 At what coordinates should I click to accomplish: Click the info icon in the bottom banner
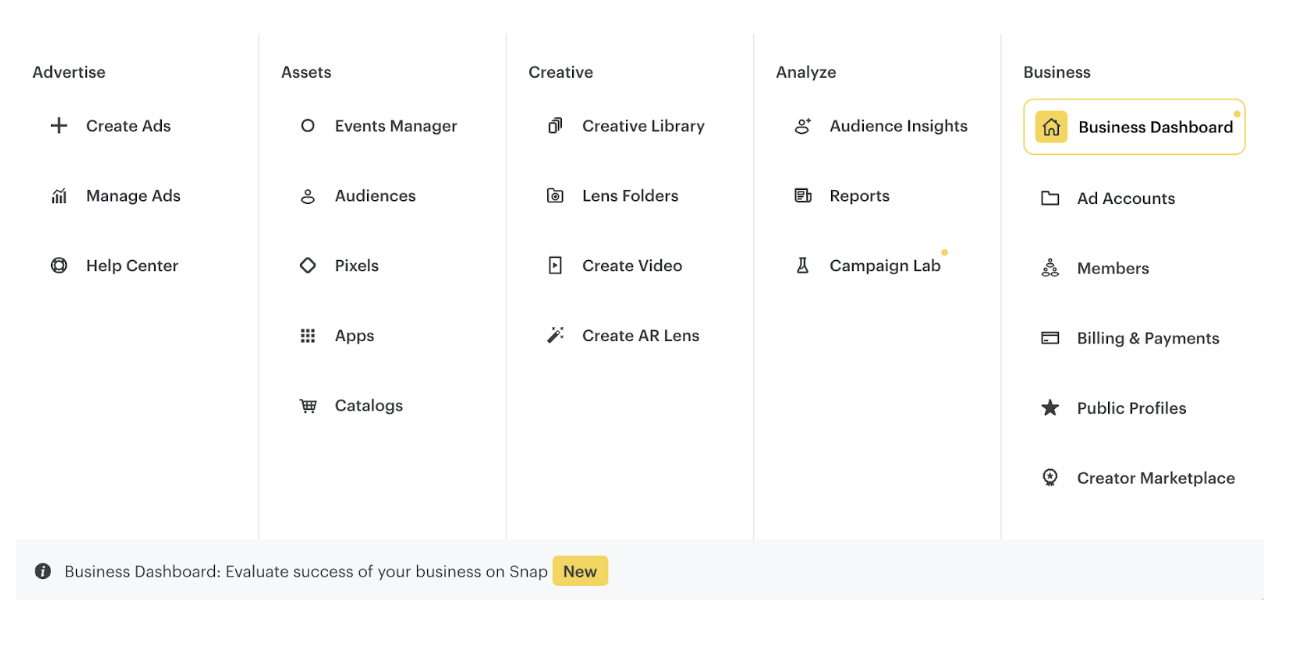[43, 572]
